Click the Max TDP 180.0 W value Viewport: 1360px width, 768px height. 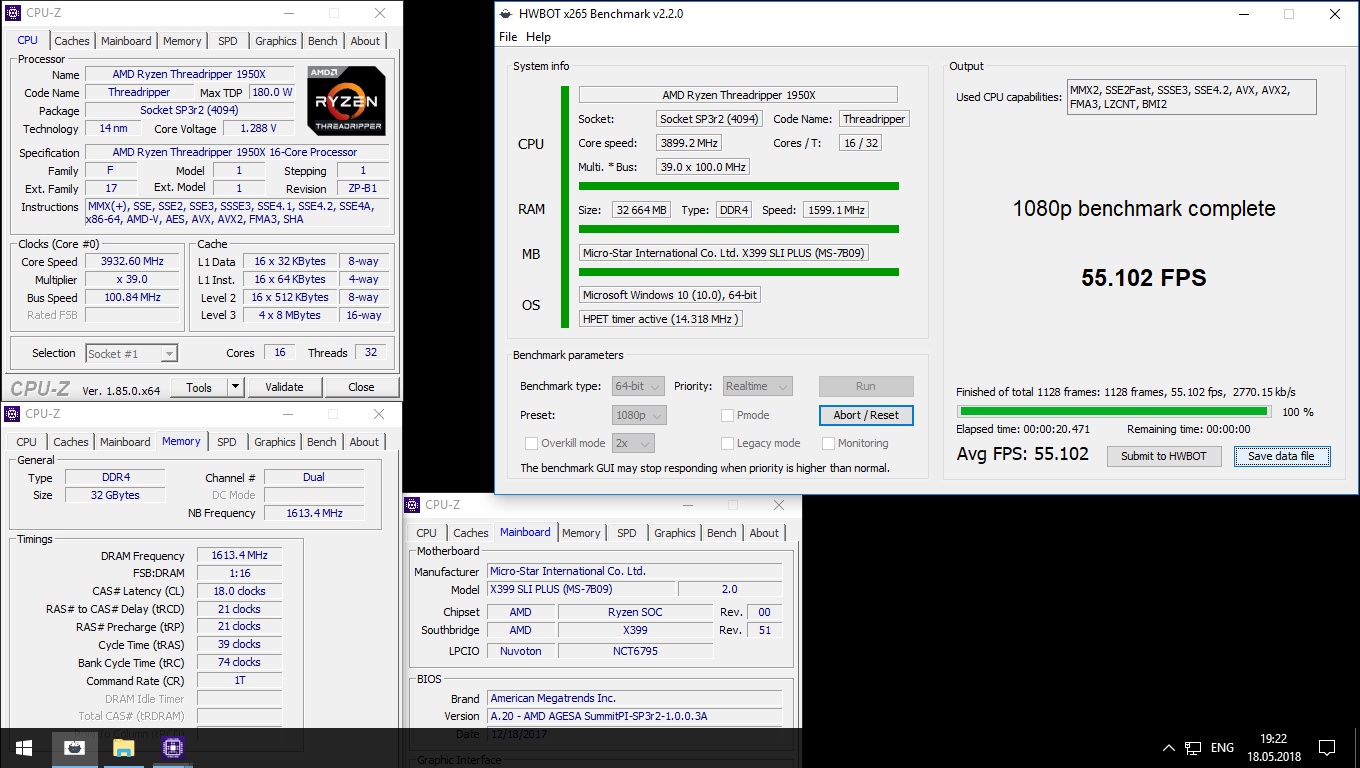[271, 92]
